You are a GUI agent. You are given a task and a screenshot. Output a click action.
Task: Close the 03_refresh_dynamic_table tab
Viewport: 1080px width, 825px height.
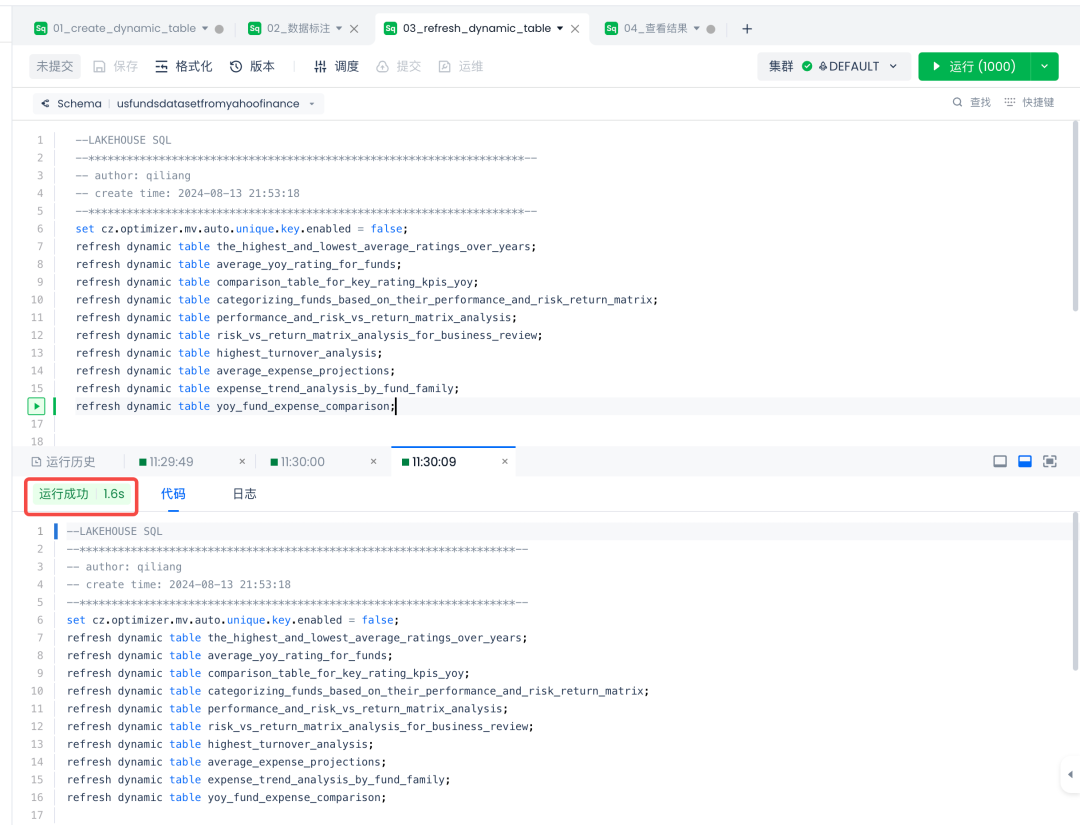575,29
